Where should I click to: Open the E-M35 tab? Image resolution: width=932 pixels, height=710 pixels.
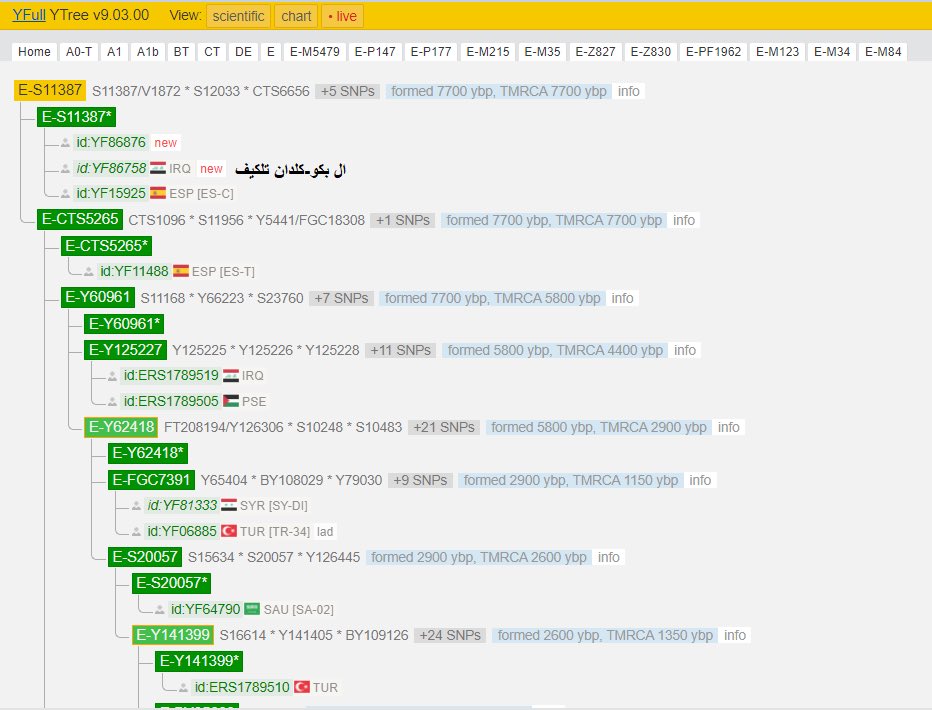542,52
